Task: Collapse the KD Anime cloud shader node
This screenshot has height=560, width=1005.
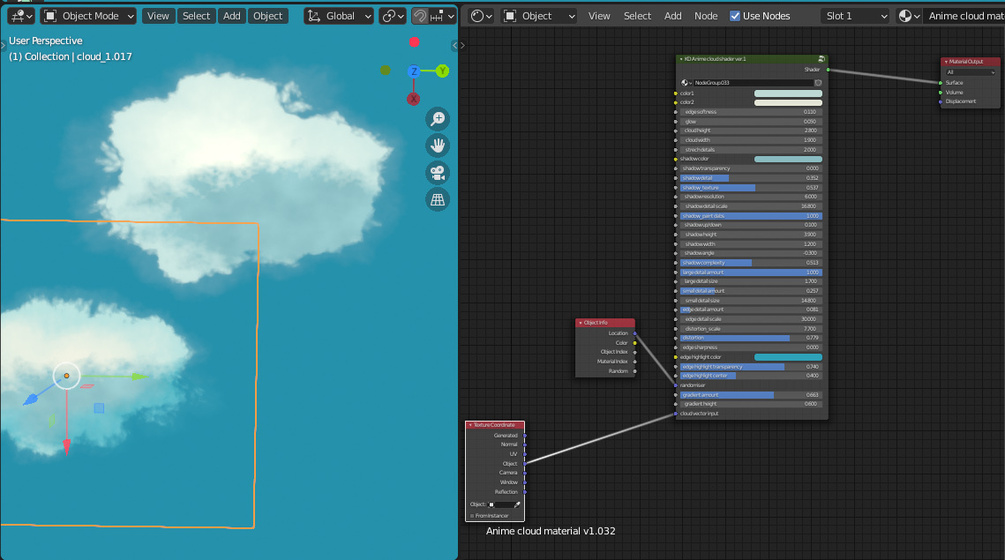Action: [x=681, y=59]
